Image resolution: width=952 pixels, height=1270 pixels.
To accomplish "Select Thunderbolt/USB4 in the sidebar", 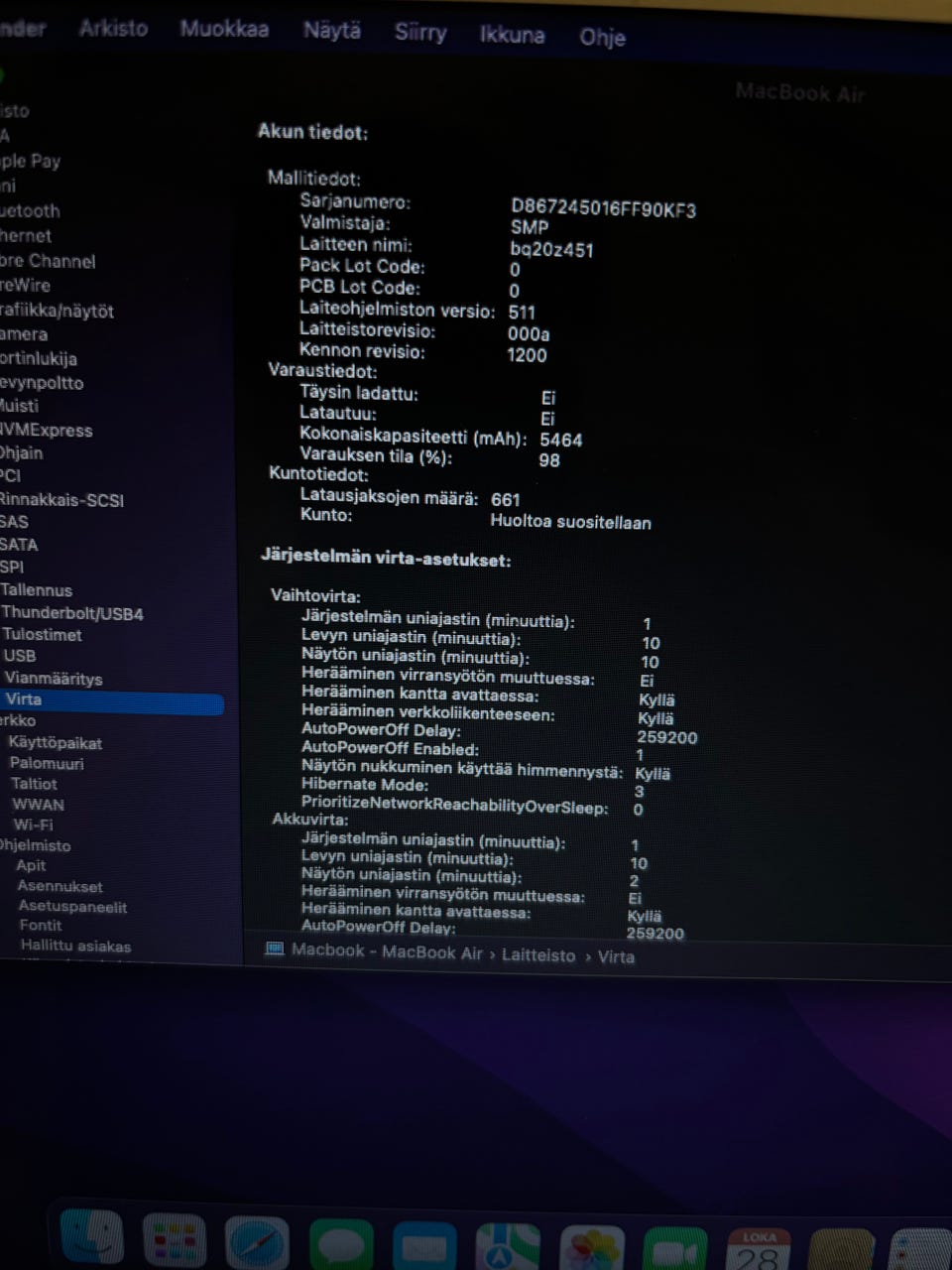I will (72, 613).
